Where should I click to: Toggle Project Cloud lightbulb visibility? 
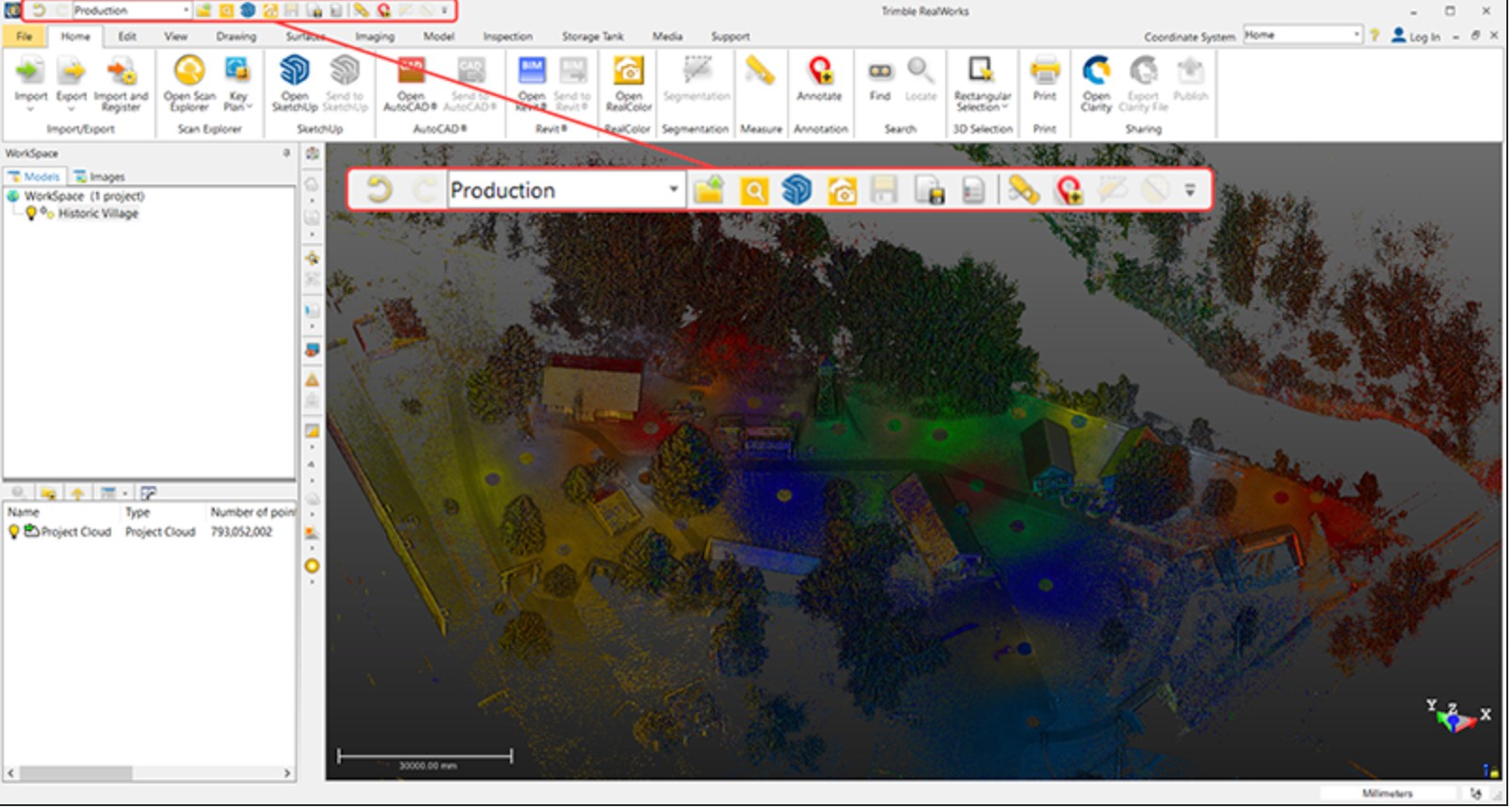tap(14, 532)
